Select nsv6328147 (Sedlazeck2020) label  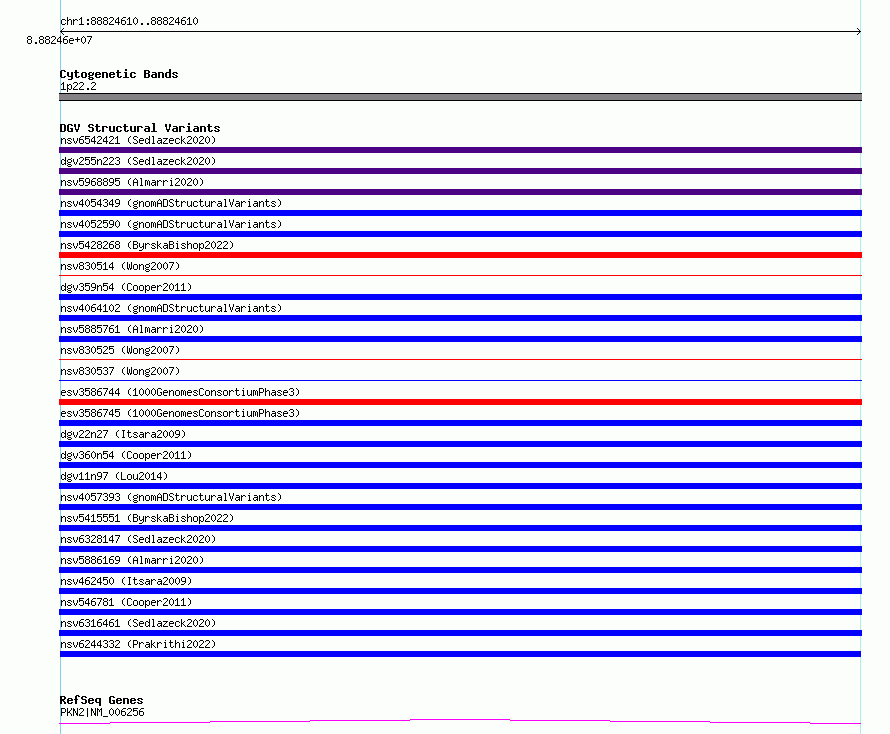click(x=138, y=539)
